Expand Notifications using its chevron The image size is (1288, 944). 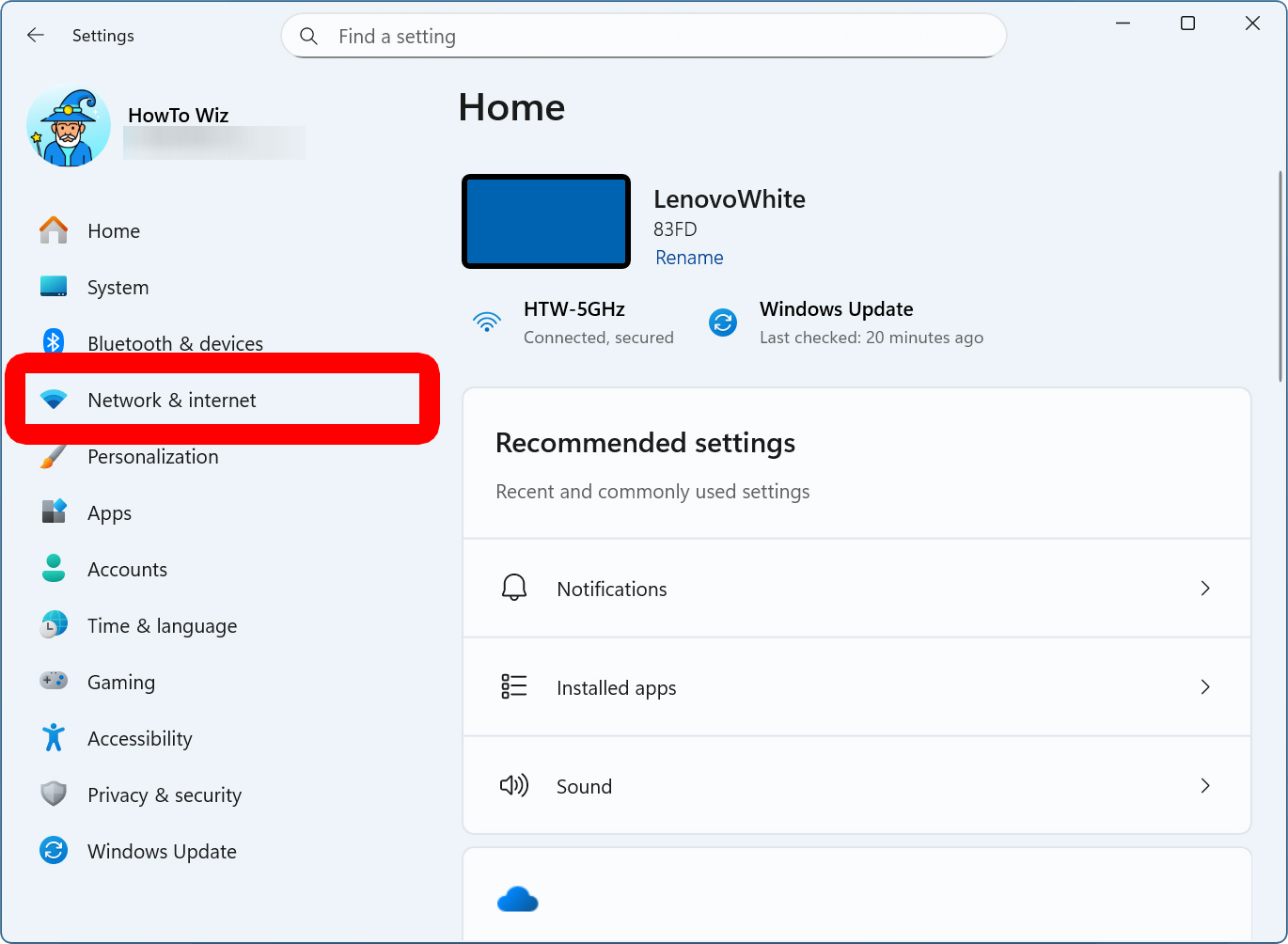coord(1204,589)
